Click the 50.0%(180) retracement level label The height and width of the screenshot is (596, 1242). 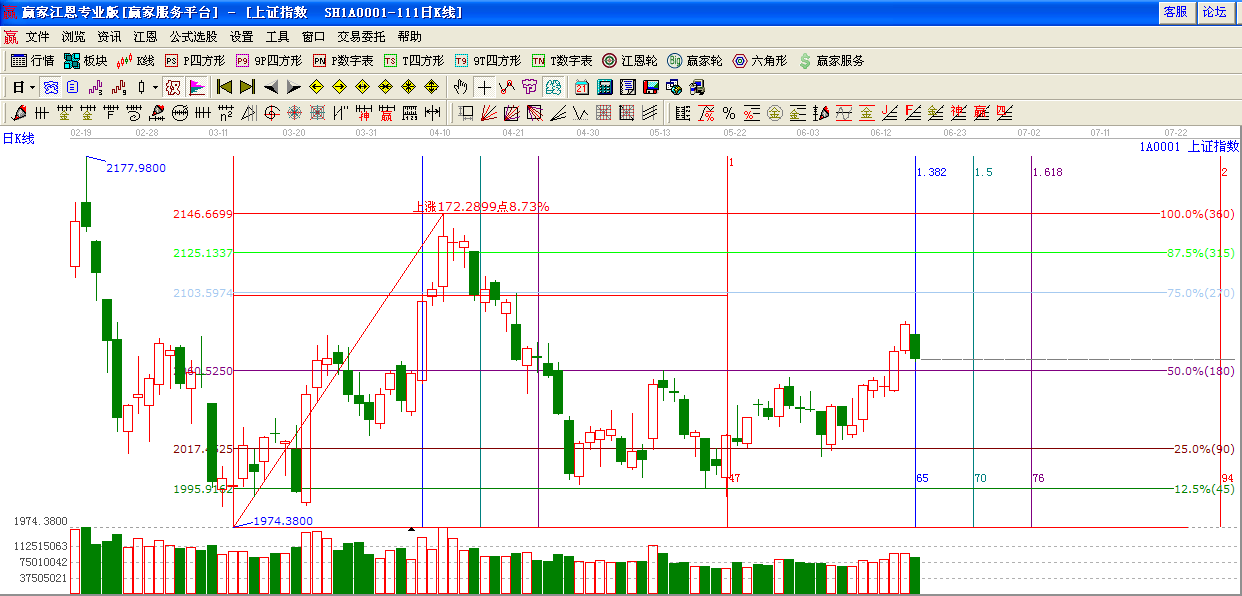point(1200,371)
